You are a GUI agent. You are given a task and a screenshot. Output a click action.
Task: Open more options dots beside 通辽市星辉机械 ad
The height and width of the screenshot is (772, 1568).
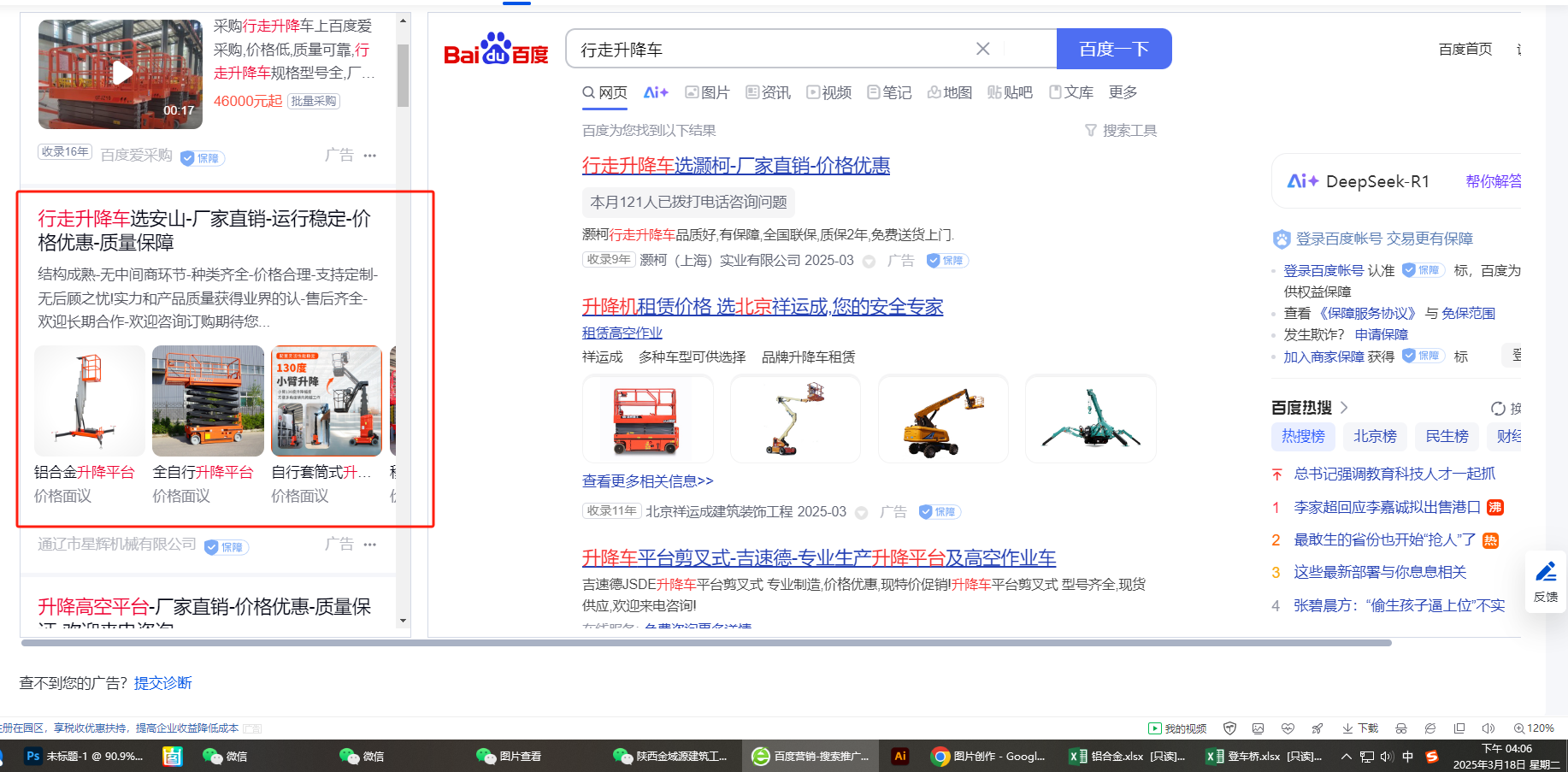370,545
